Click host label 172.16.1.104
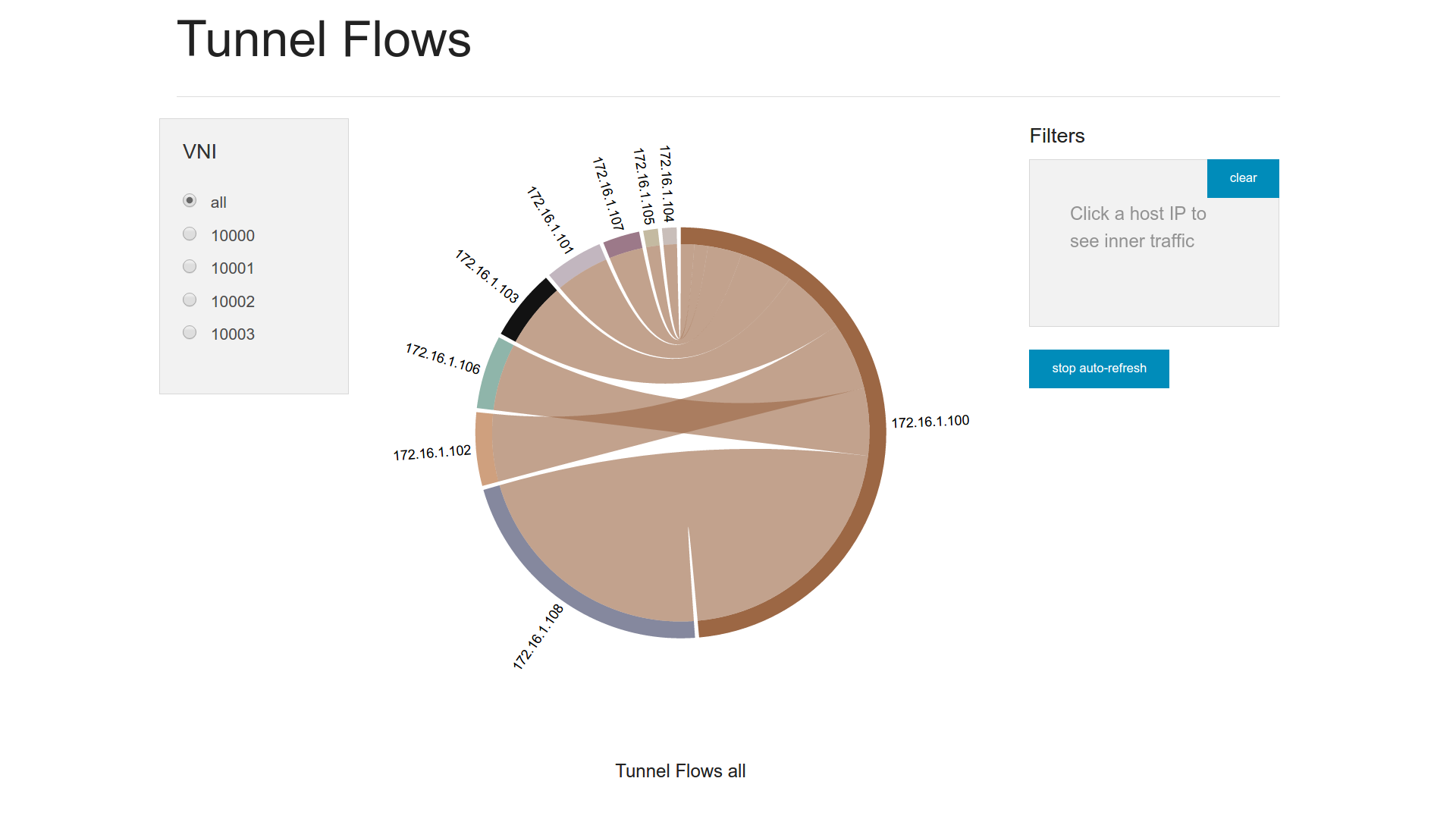Image resolution: width=1456 pixels, height=819 pixels. coord(666,183)
